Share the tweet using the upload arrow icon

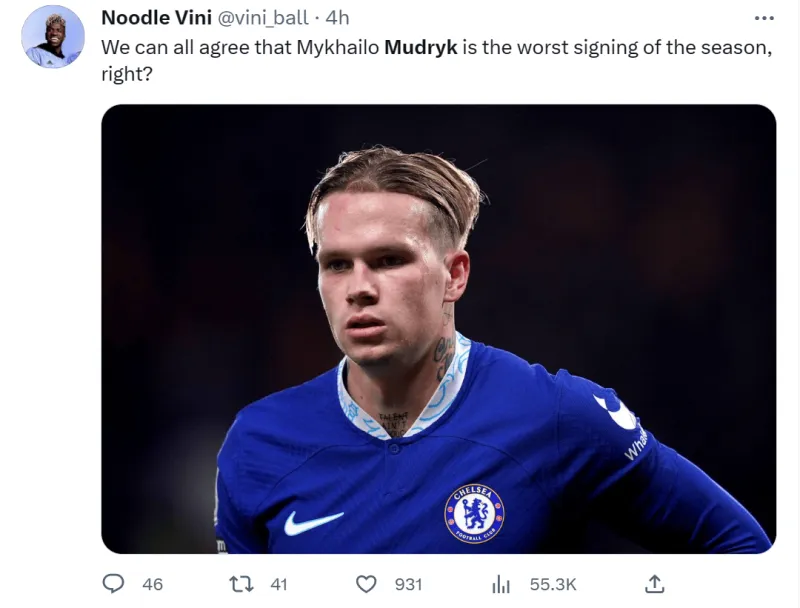[x=654, y=584]
